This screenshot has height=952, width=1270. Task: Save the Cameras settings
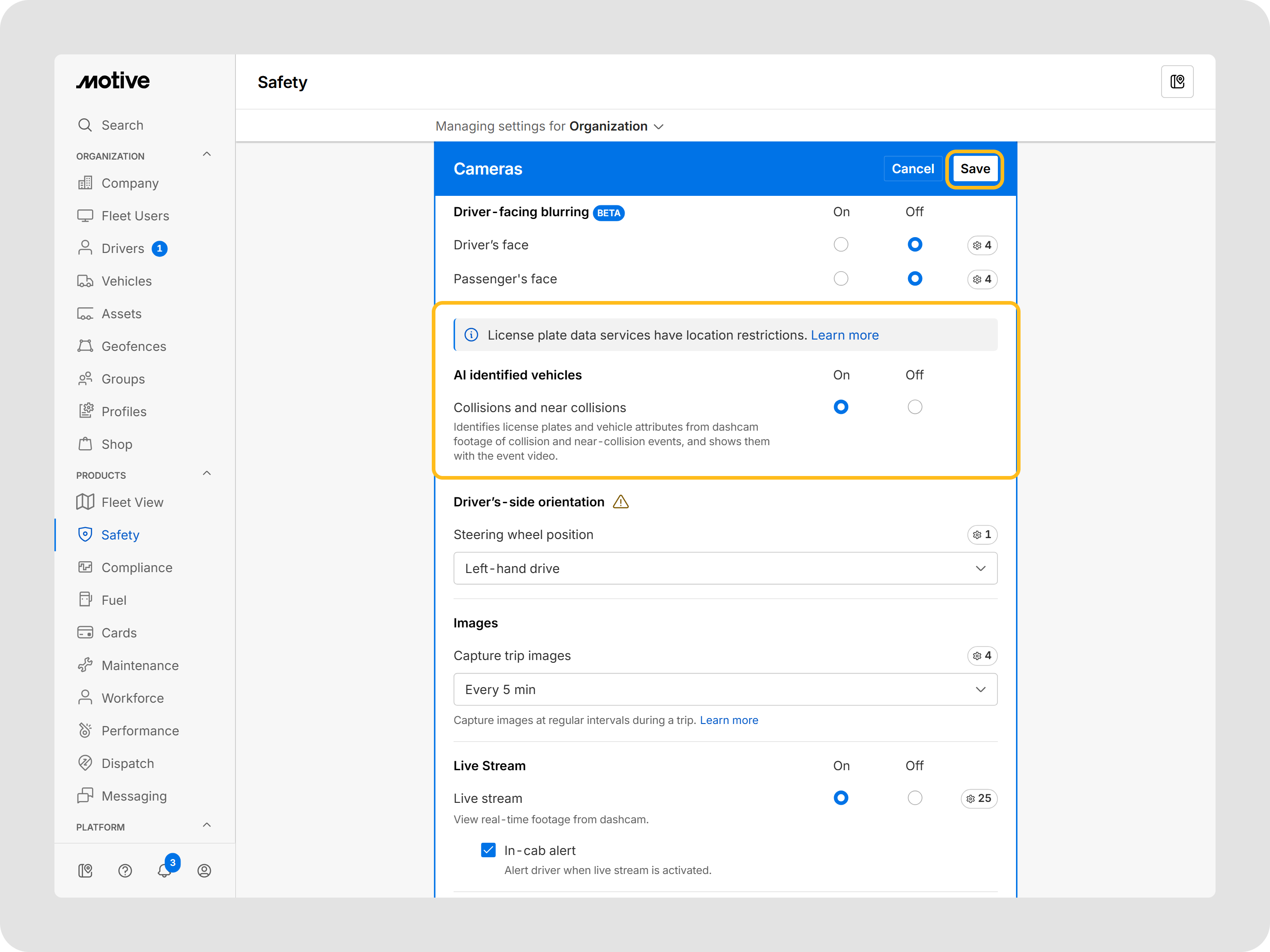point(975,169)
